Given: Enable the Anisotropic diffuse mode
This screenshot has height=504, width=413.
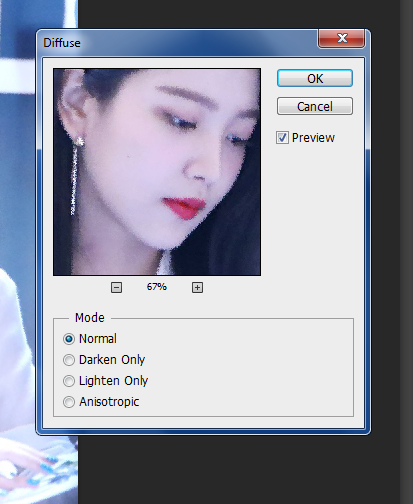Looking at the screenshot, I should pos(69,402).
